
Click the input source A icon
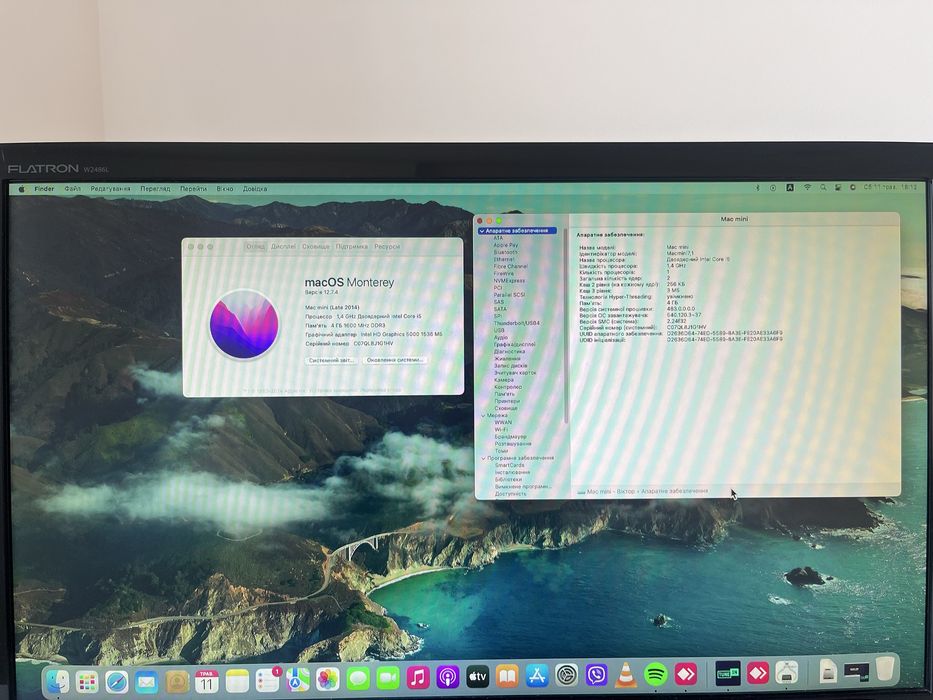click(790, 188)
